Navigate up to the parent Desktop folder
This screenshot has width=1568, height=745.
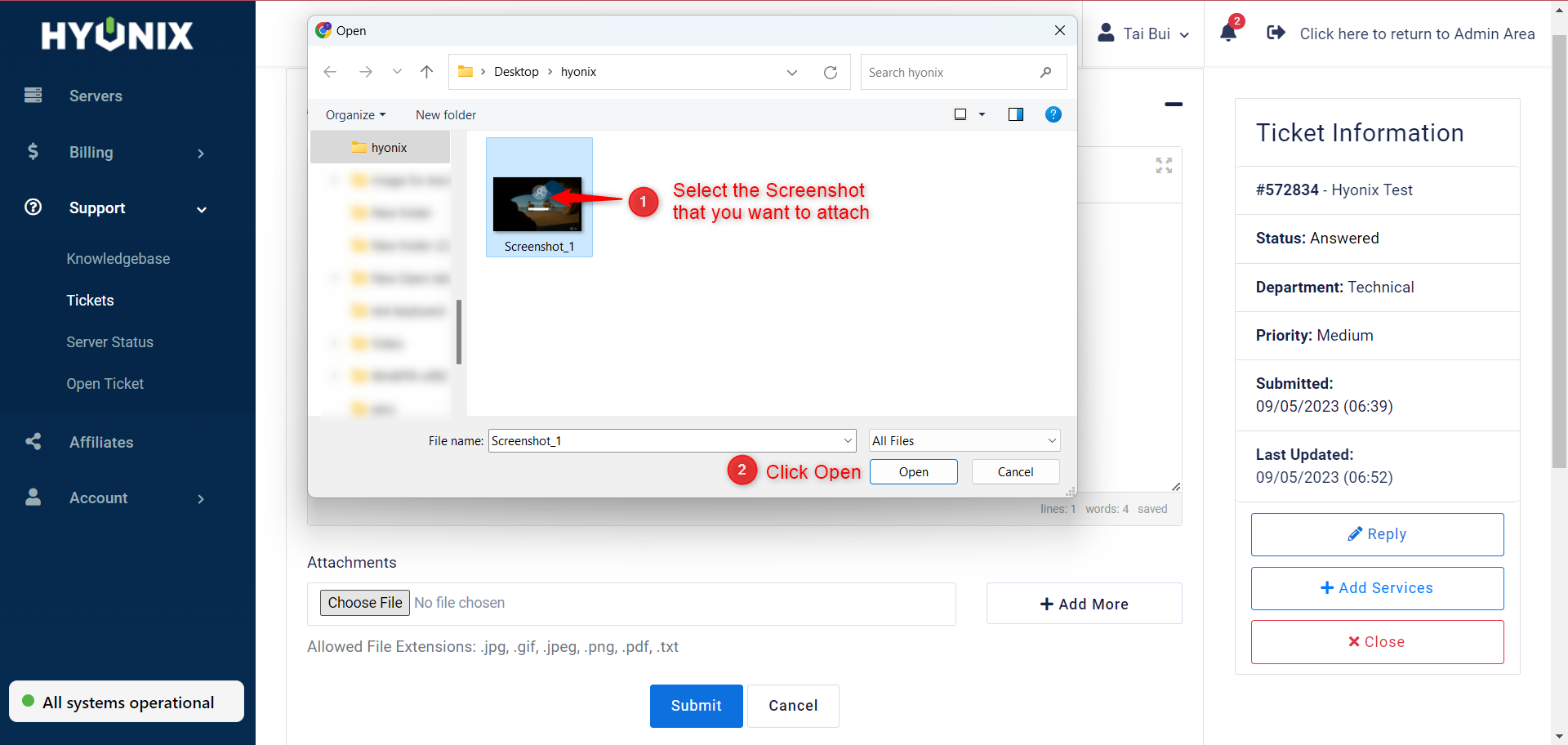pos(426,72)
